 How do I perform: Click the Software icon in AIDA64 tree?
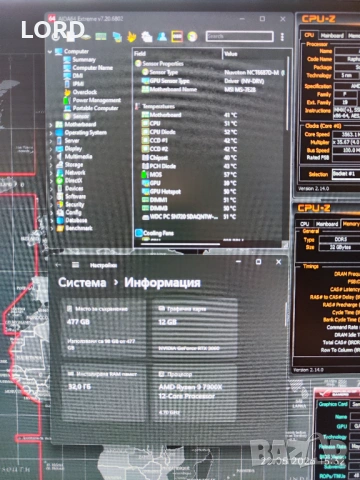[x=60, y=196]
